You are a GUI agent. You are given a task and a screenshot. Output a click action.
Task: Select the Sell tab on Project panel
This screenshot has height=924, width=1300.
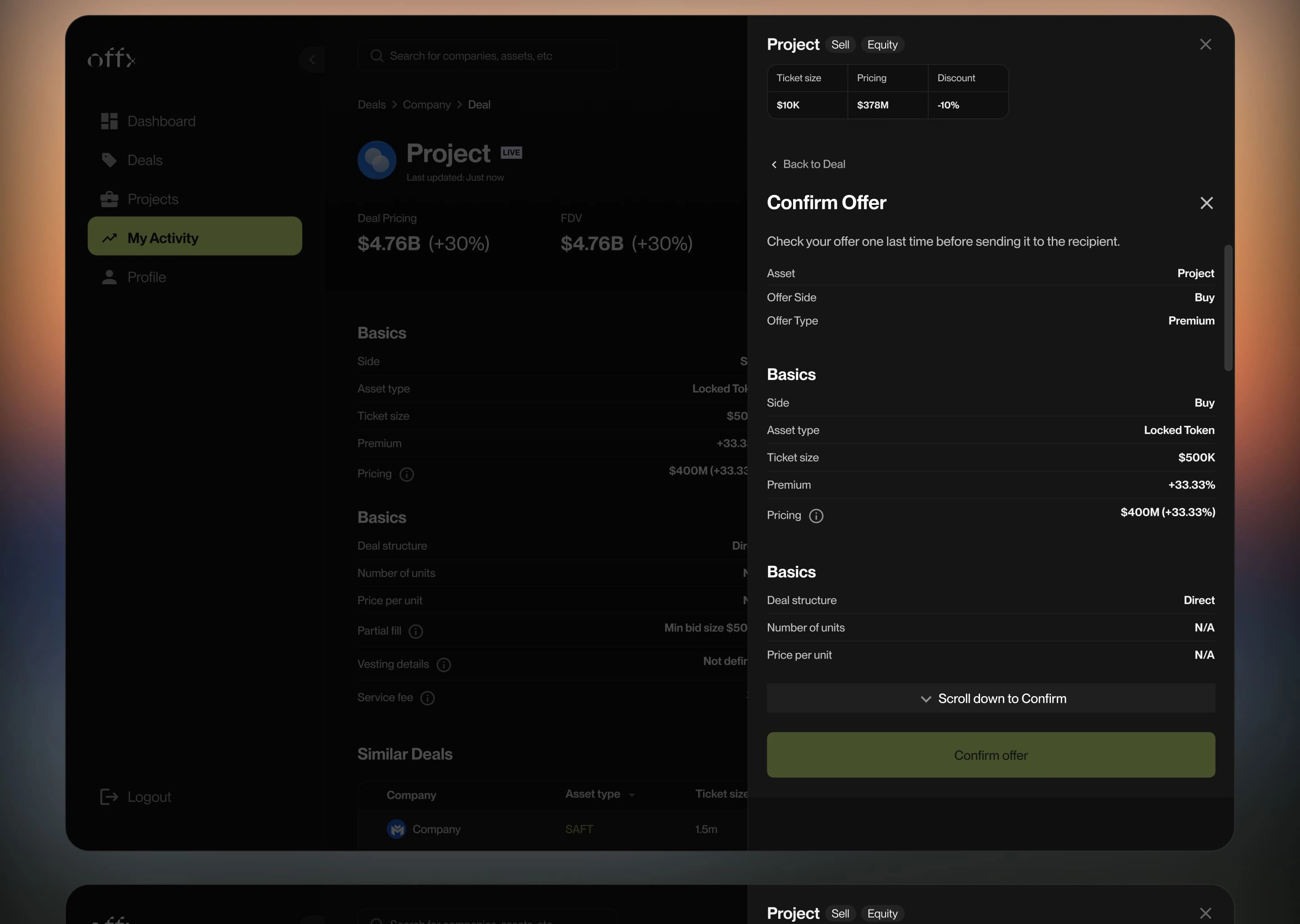pyautogui.click(x=840, y=45)
